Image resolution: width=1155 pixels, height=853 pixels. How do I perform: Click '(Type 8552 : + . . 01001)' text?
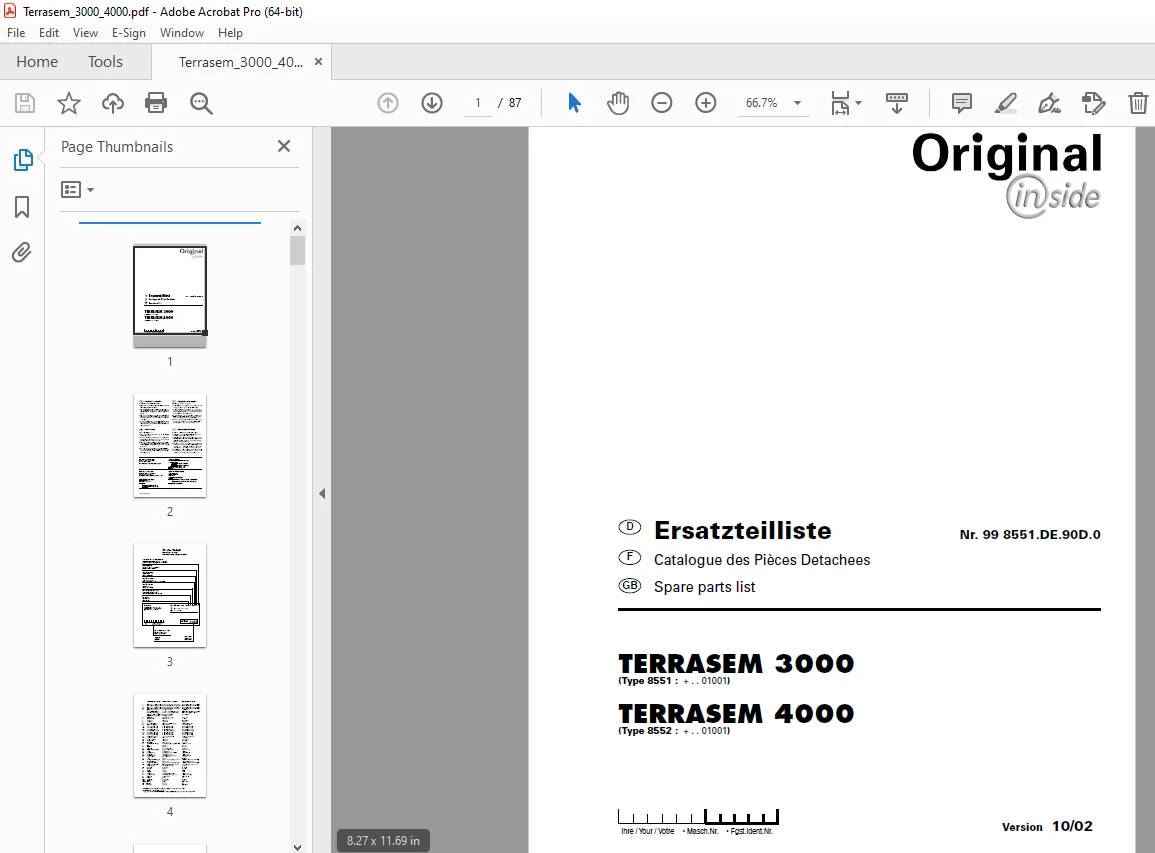pos(674,731)
